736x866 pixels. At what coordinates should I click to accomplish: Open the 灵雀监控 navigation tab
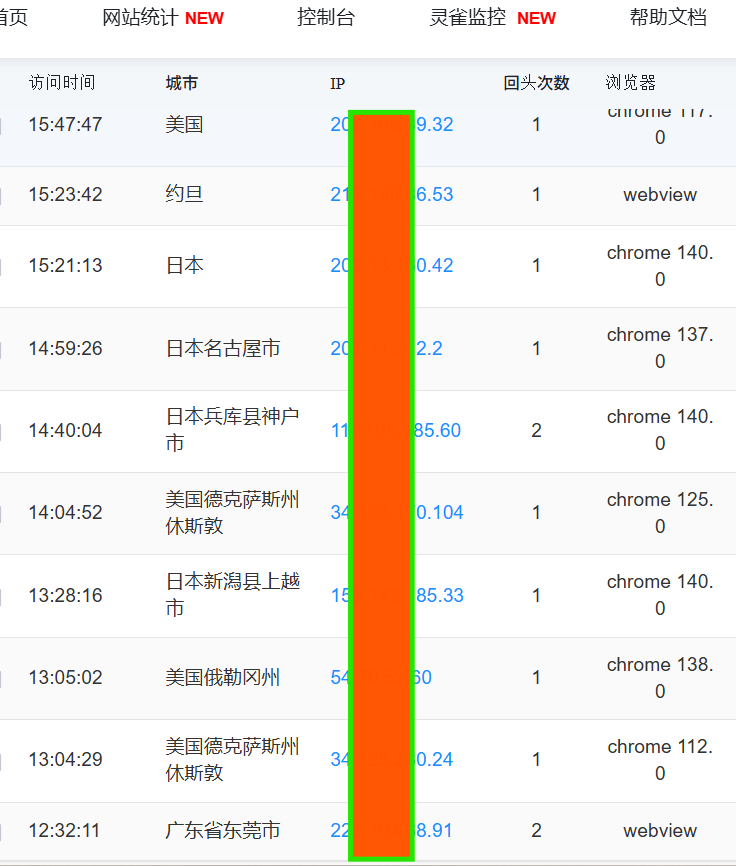tap(468, 18)
